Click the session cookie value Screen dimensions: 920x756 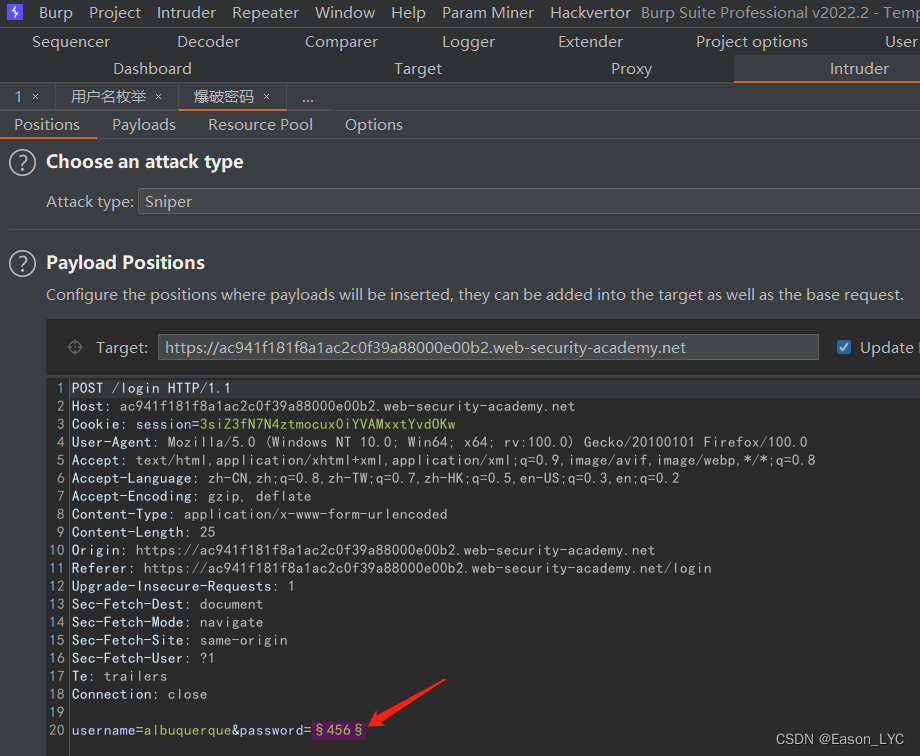[x=327, y=424]
